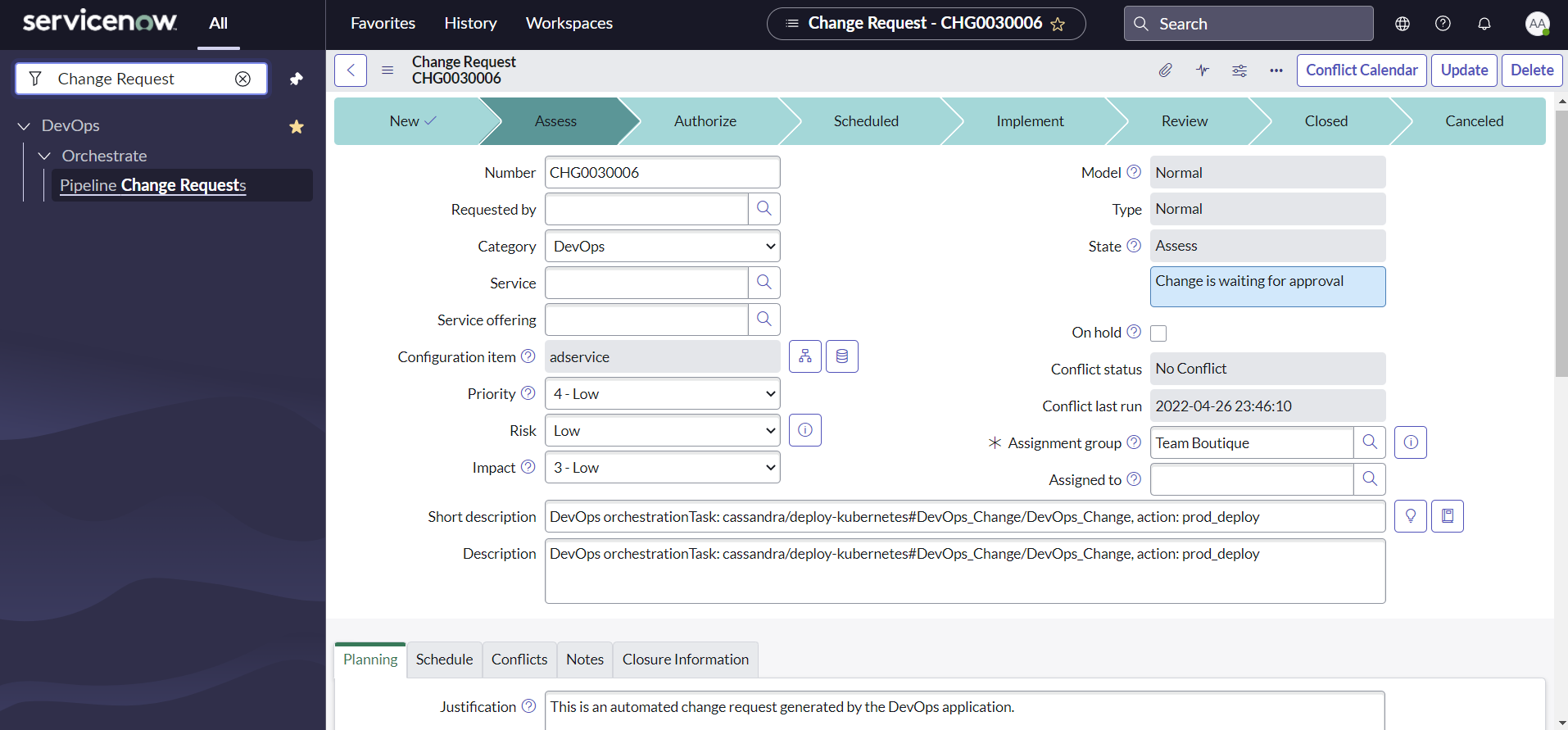Click the global Search field

point(1249,24)
